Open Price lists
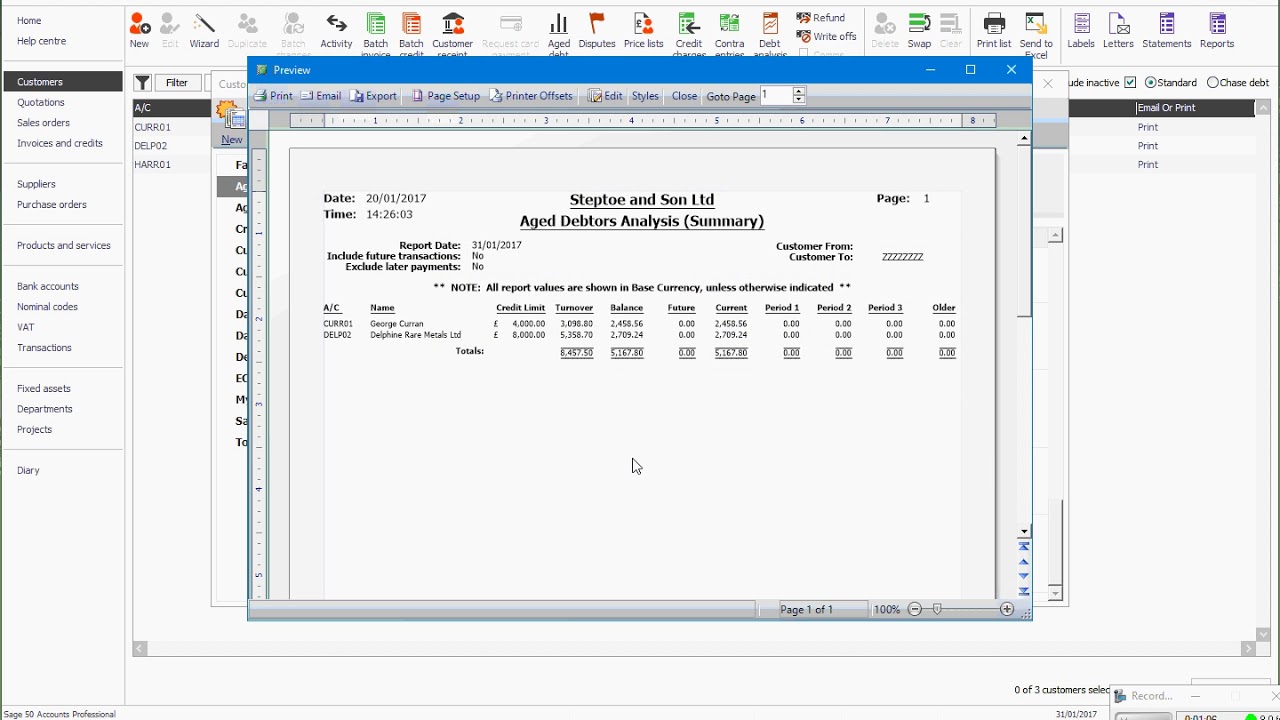Screen dimensions: 1280x720 coord(643,30)
